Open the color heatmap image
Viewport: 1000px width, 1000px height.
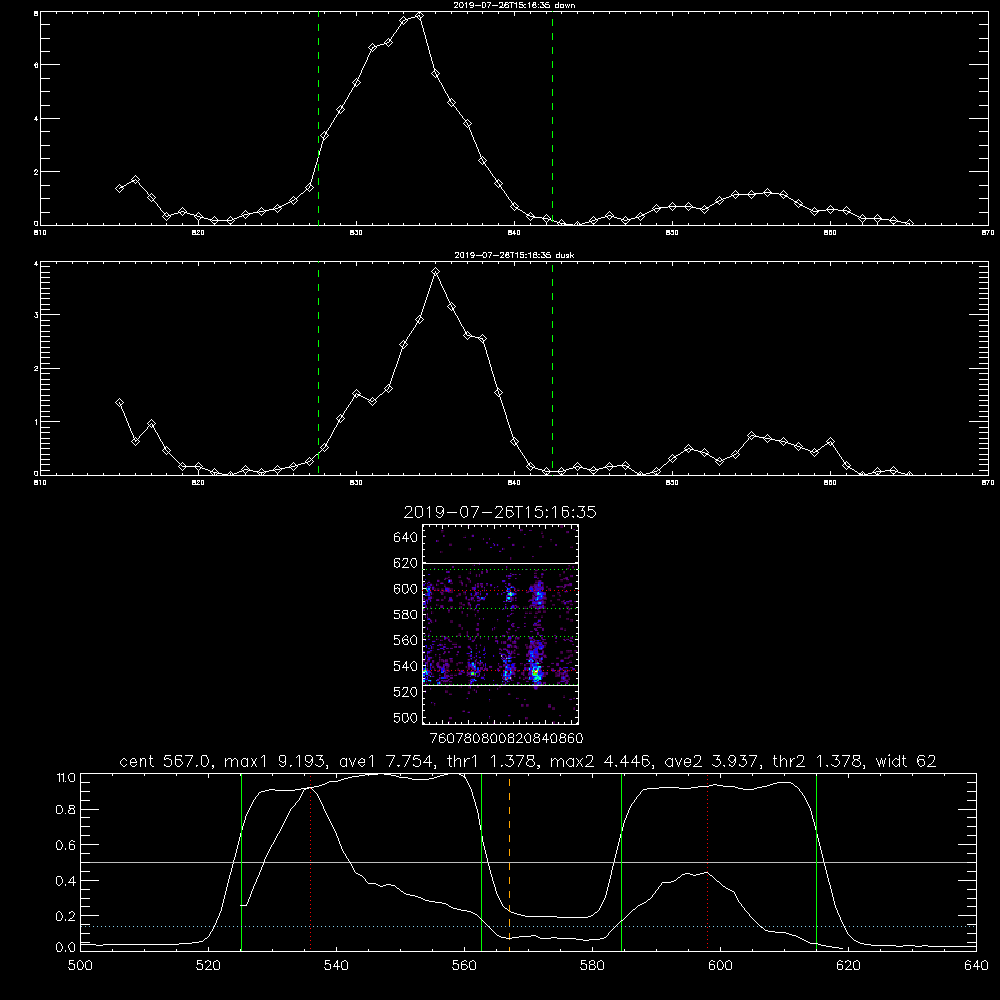coord(501,624)
